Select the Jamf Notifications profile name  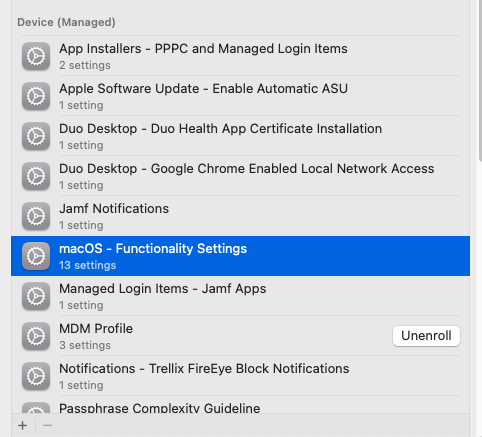tap(114, 209)
